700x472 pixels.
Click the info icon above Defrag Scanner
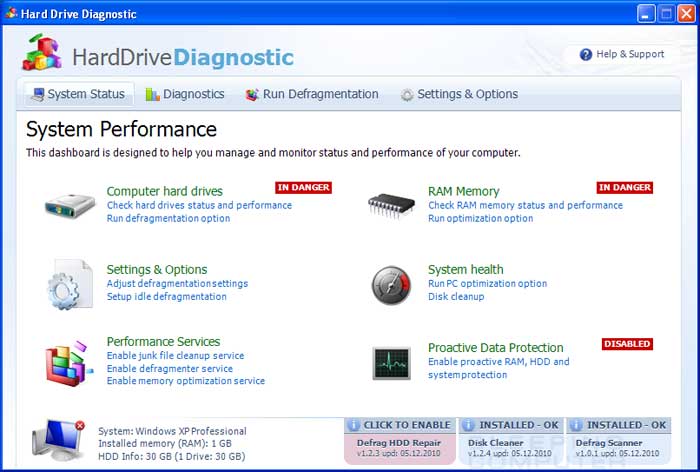tap(576, 425)
